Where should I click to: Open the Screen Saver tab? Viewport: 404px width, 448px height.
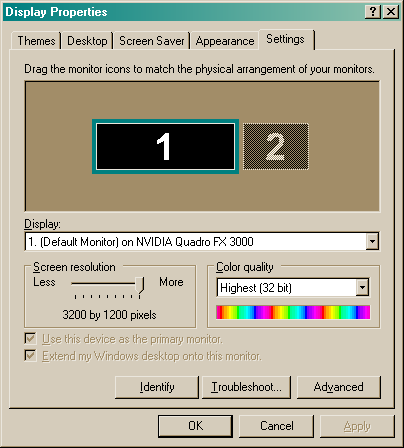152,41
